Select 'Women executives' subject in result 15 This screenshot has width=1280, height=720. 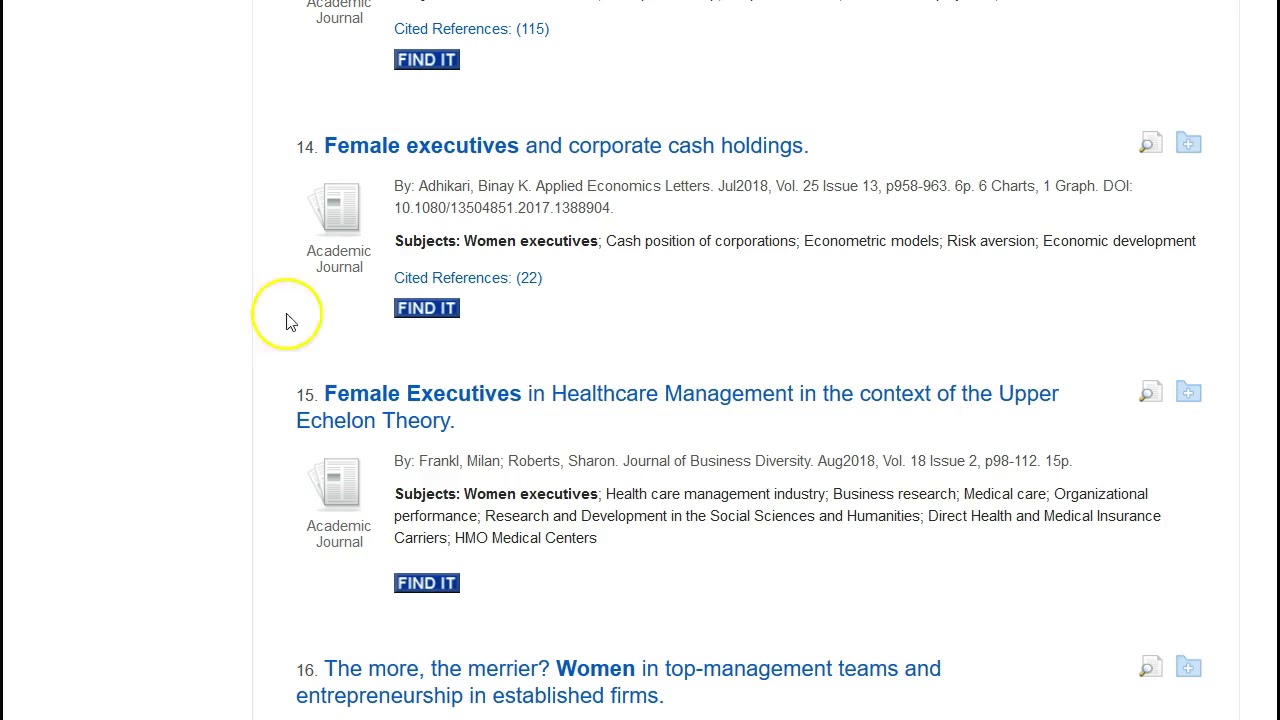coord(530,494)
